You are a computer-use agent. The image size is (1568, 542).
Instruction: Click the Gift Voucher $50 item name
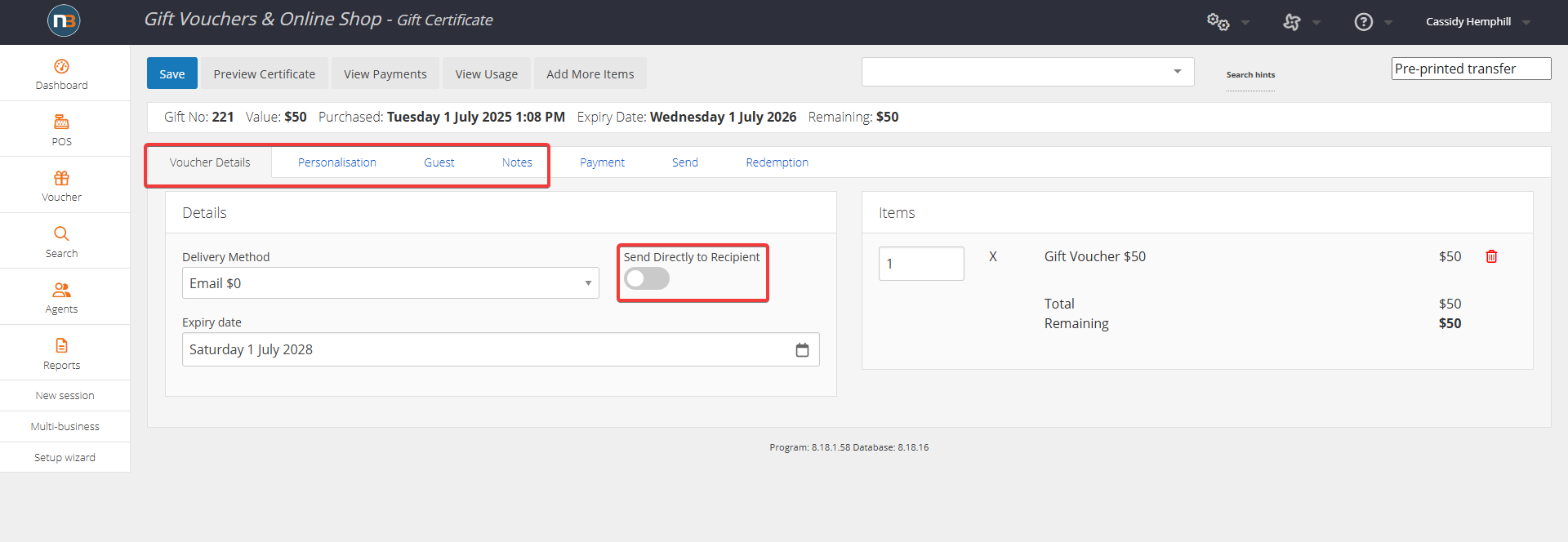click(x=1095, y=256)
